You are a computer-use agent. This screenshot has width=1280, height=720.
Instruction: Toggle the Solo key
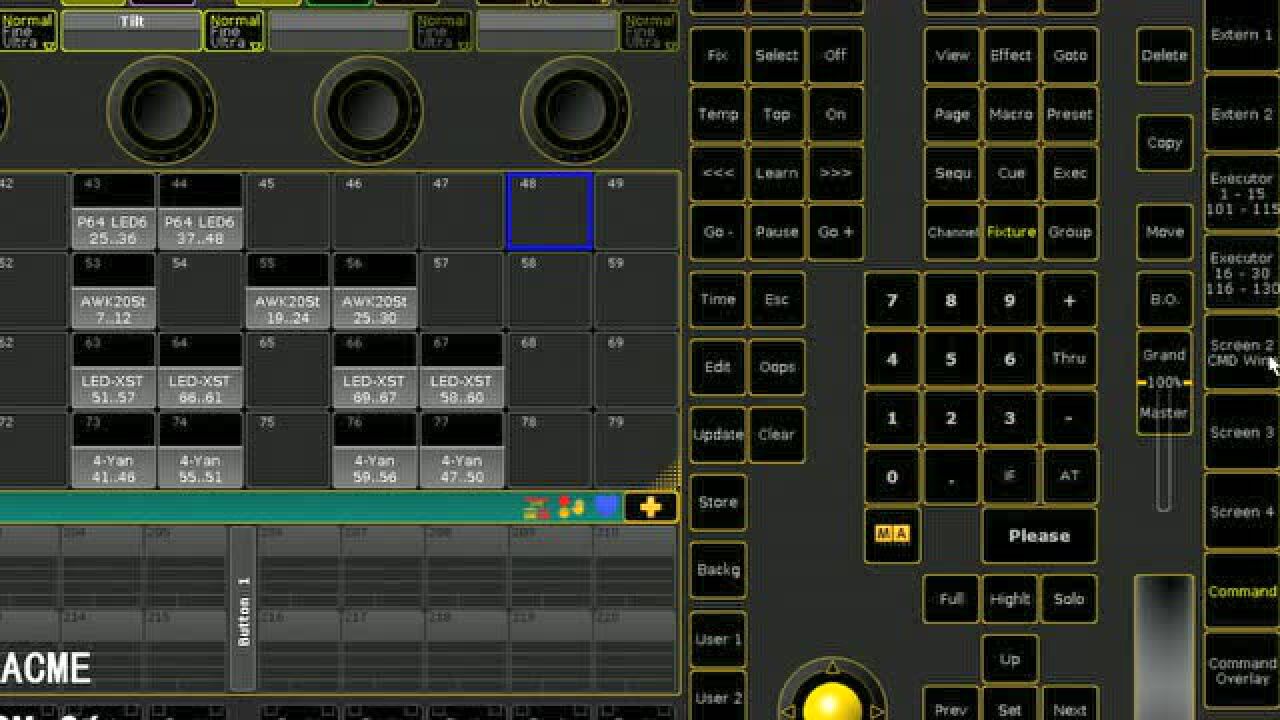coord(1068,599)
